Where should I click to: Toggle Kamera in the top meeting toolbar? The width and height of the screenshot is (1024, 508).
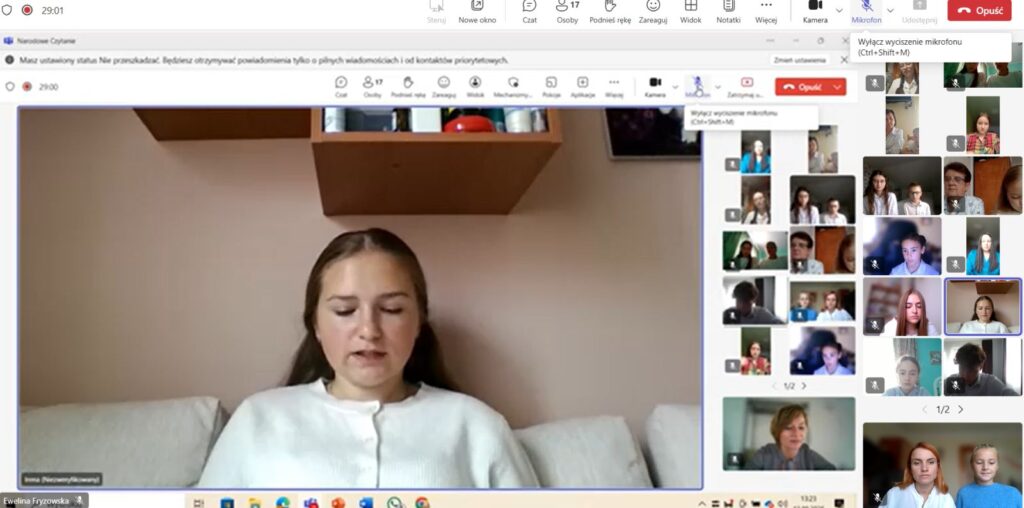tap(815, 10)
